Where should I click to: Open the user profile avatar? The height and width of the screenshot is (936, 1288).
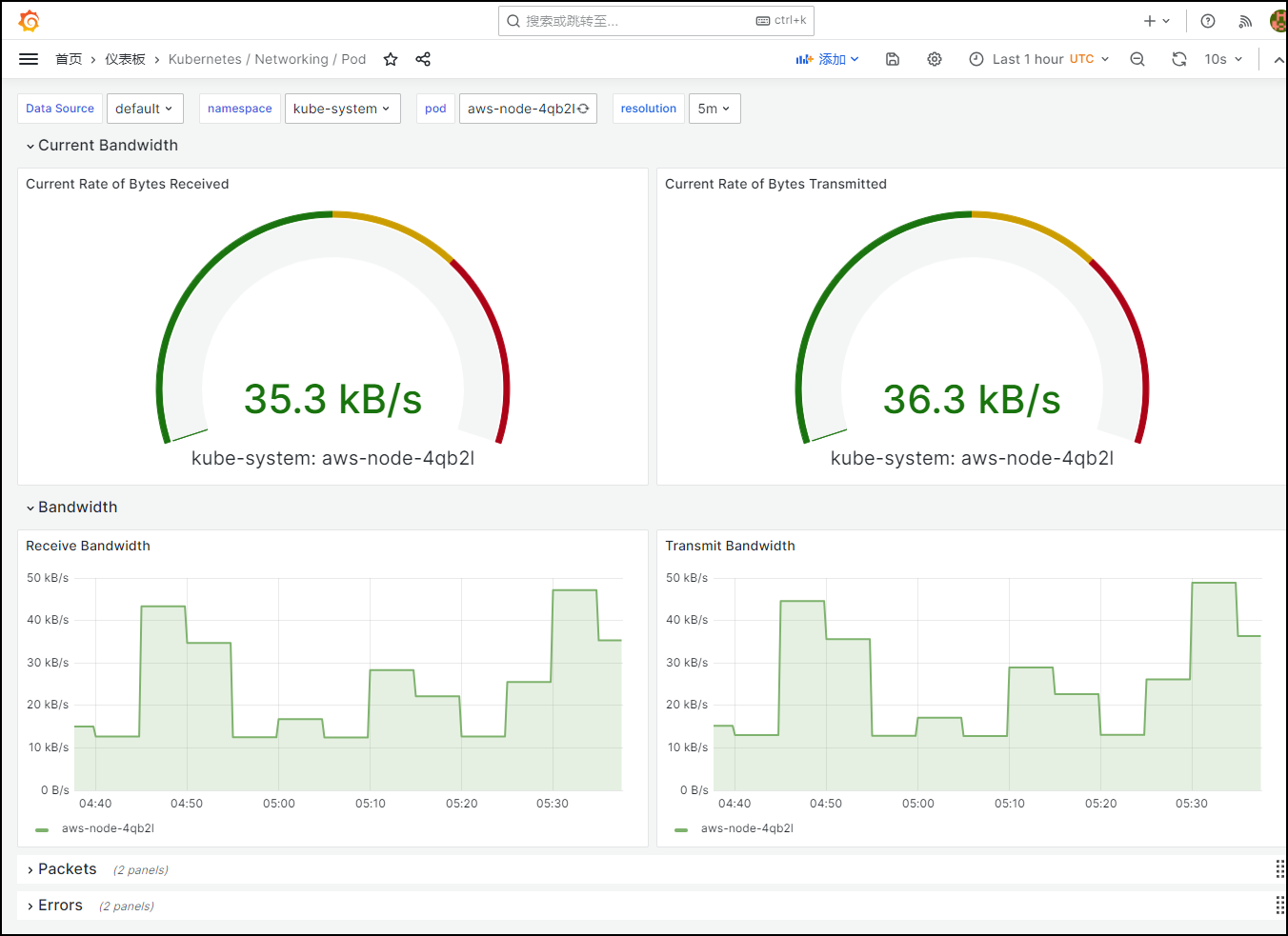[x=1279, y=21]
